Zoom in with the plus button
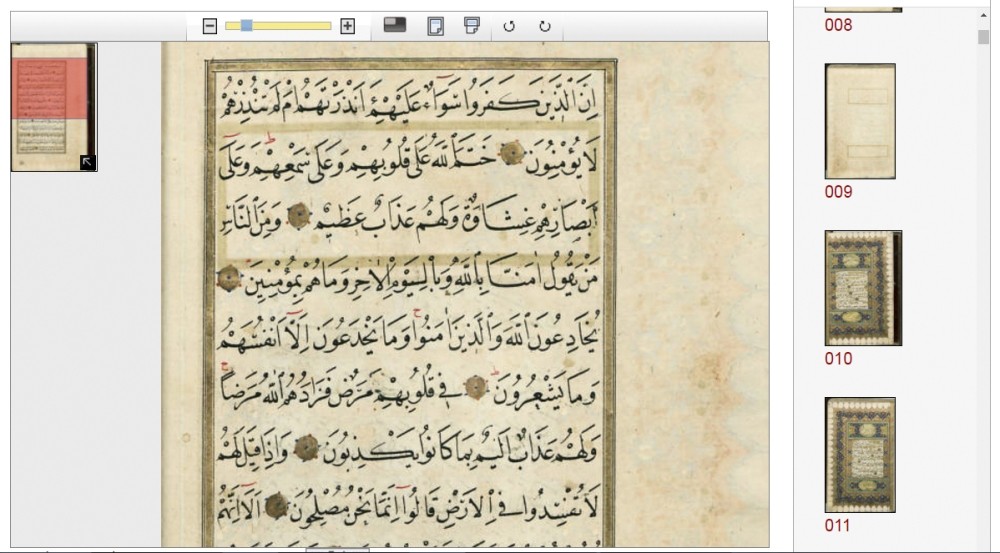 pyautogui.click(x=348, y=26)
